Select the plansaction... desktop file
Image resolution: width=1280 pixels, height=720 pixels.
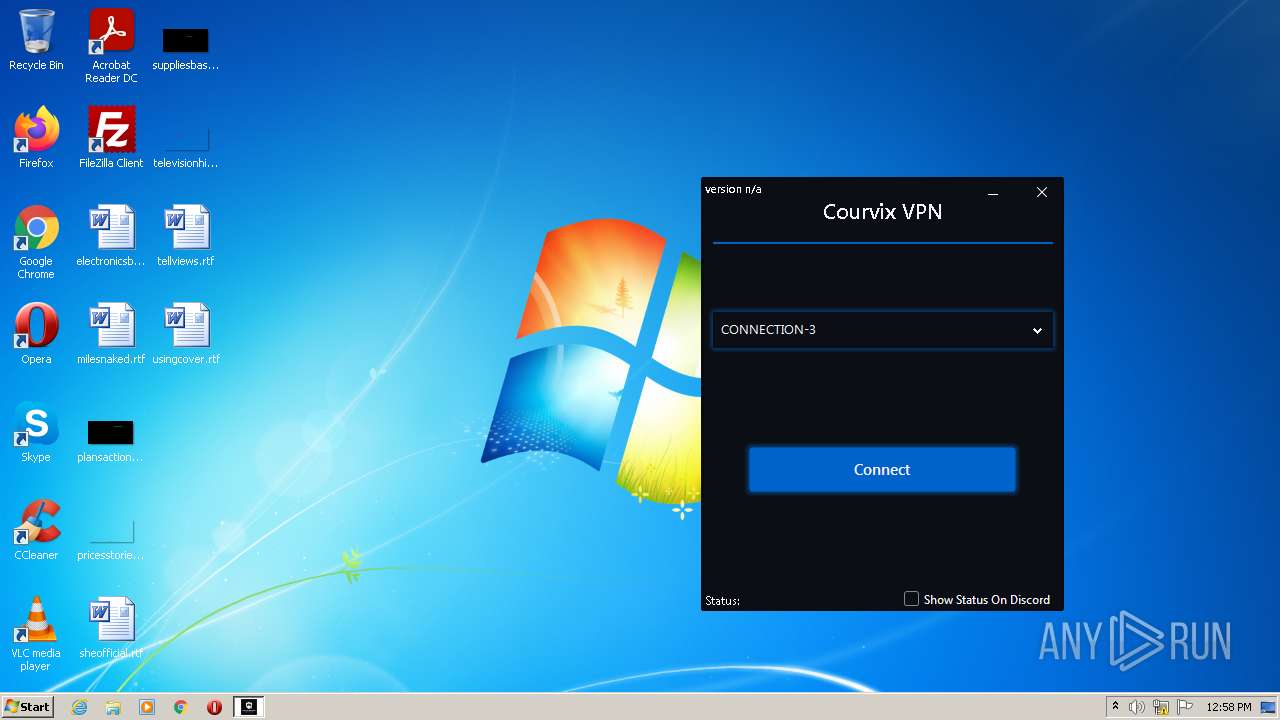coord(111,440)
